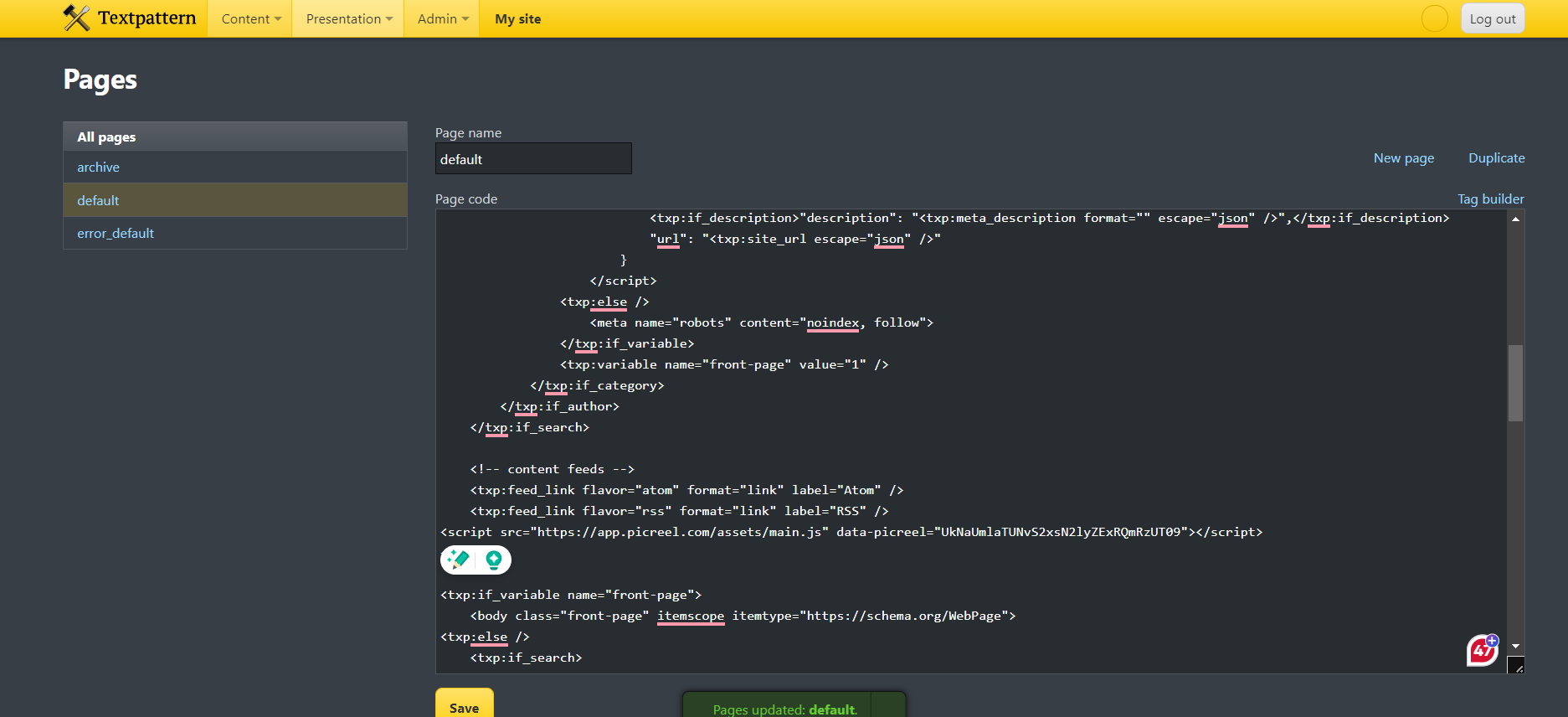
Task: Click the code editor vertical scrollbar thumb
Action: (x=1515, y=383)
